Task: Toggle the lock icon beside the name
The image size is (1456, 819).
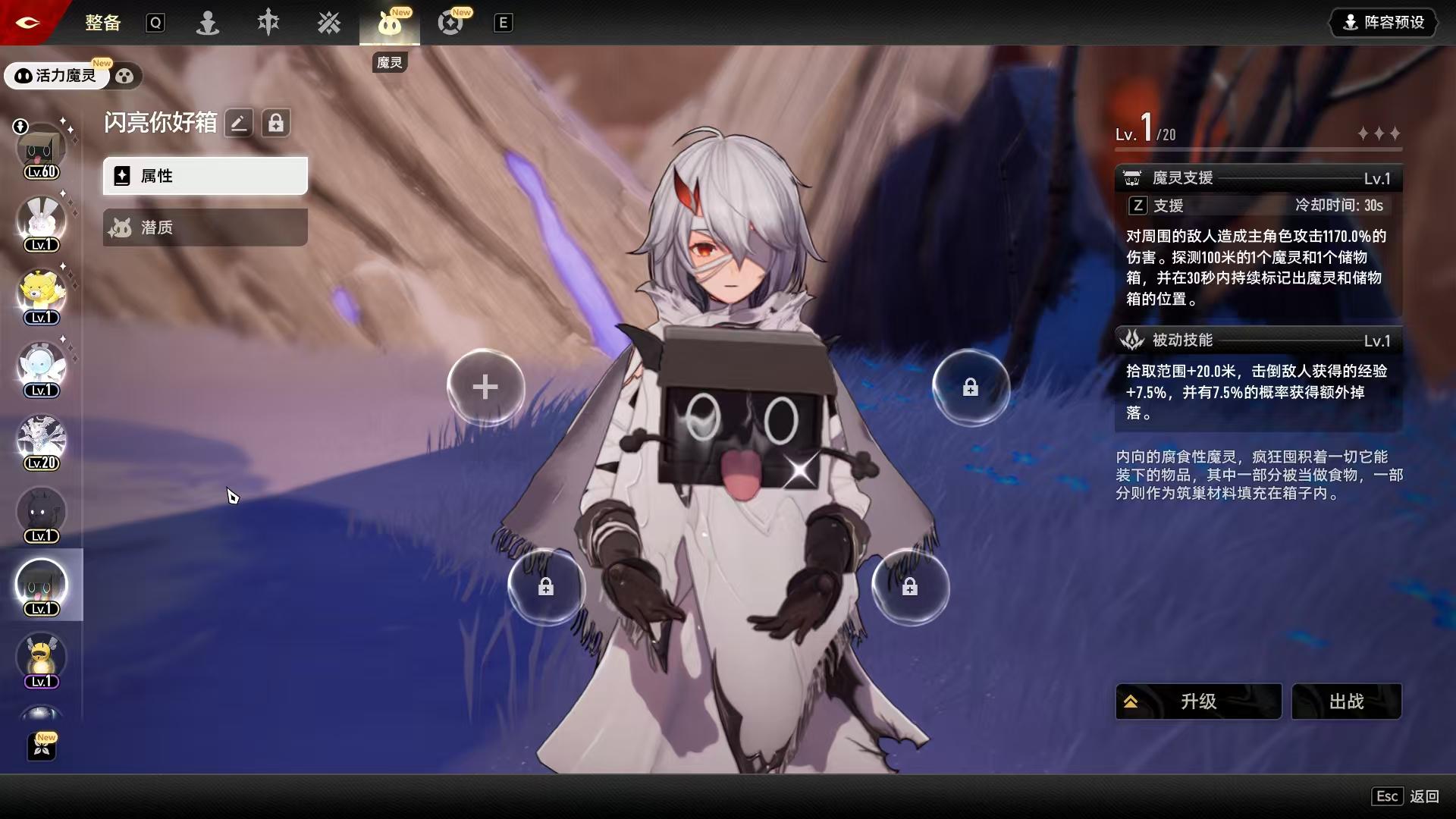Action: point(276,123)
